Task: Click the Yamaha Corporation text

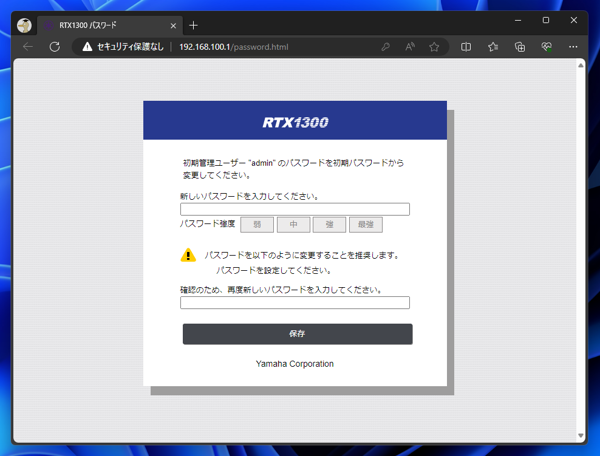Action: tap(295, 364)
